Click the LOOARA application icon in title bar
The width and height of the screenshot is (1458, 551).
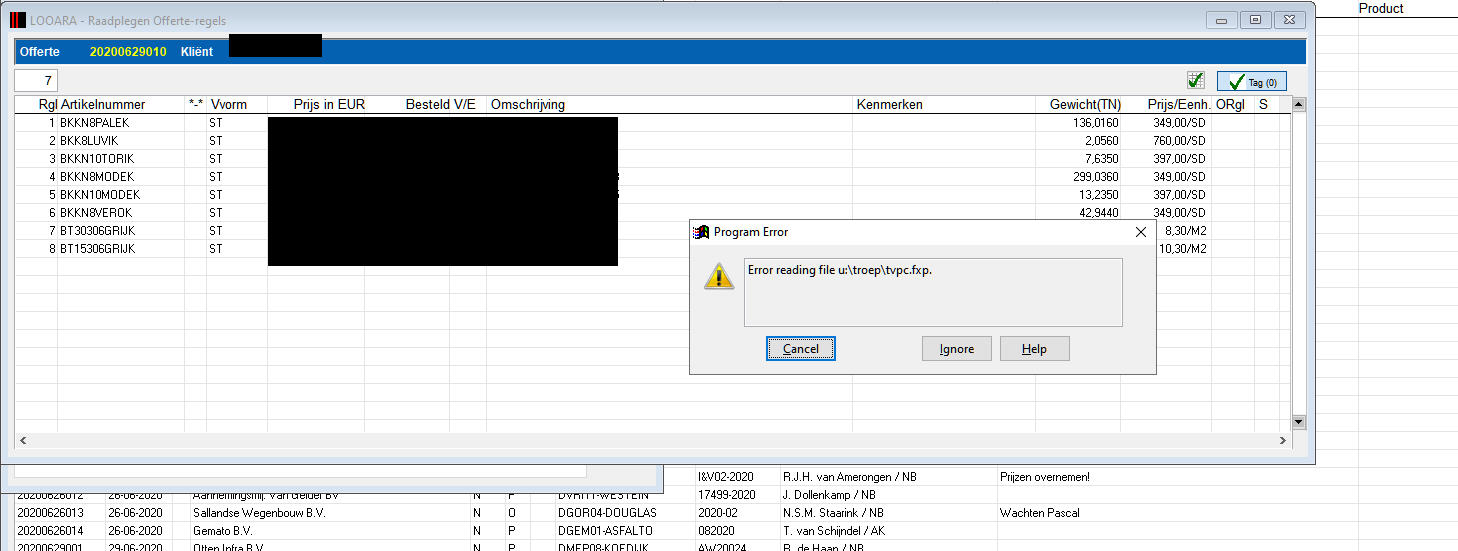17,19
